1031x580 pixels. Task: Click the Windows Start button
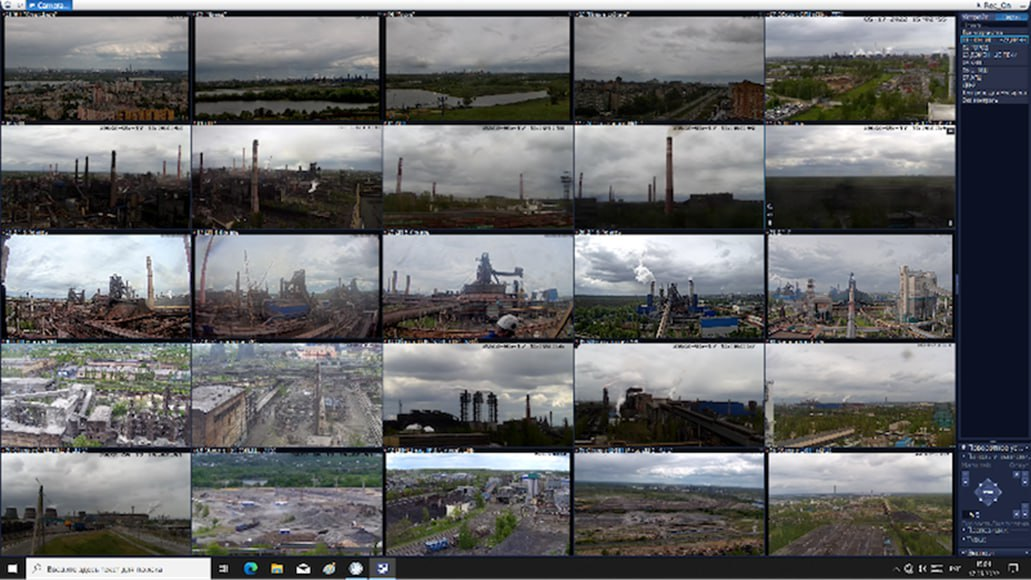[12, 568]
